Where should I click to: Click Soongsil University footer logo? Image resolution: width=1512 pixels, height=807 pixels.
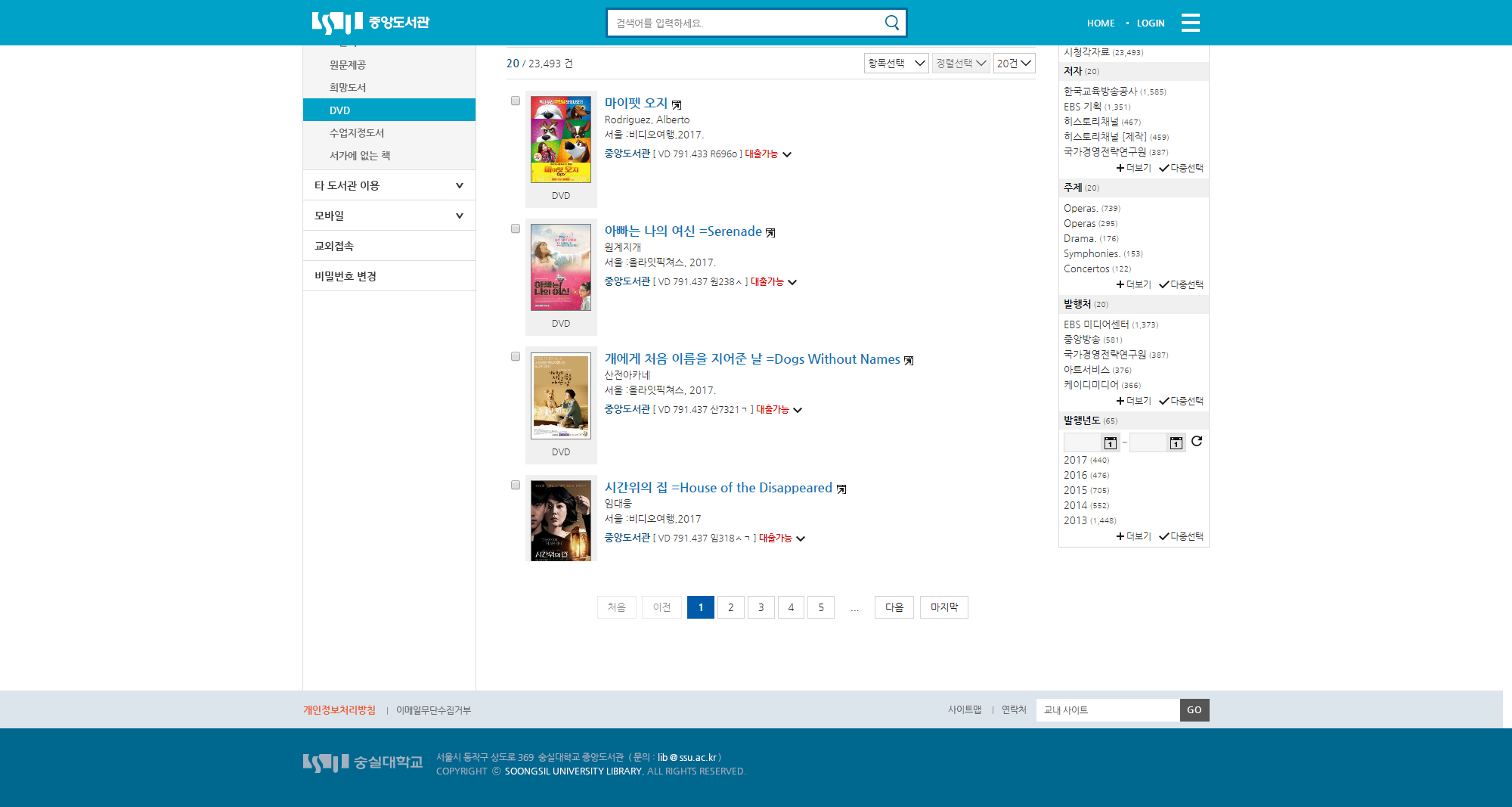(x=363, y=762)
